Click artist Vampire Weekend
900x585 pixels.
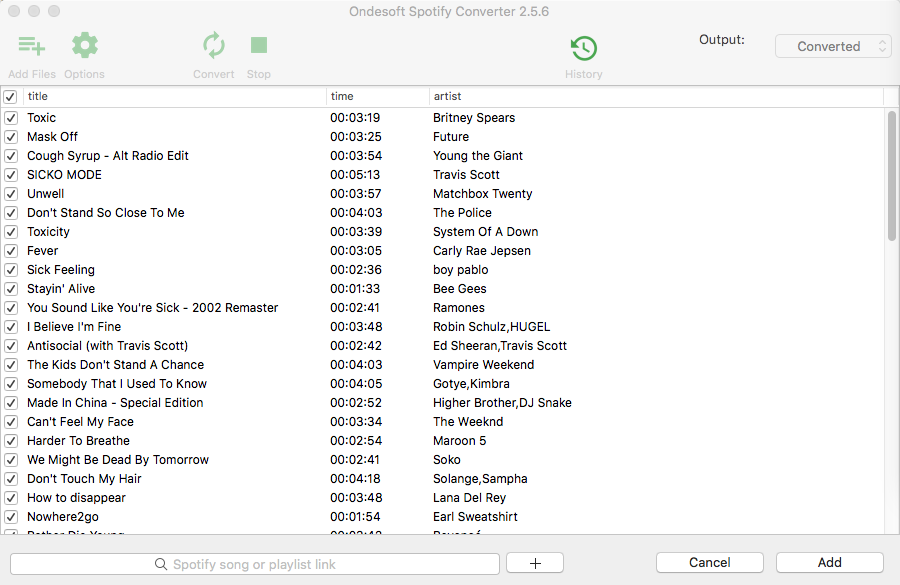pyautogui.click(x=483, y=365)
